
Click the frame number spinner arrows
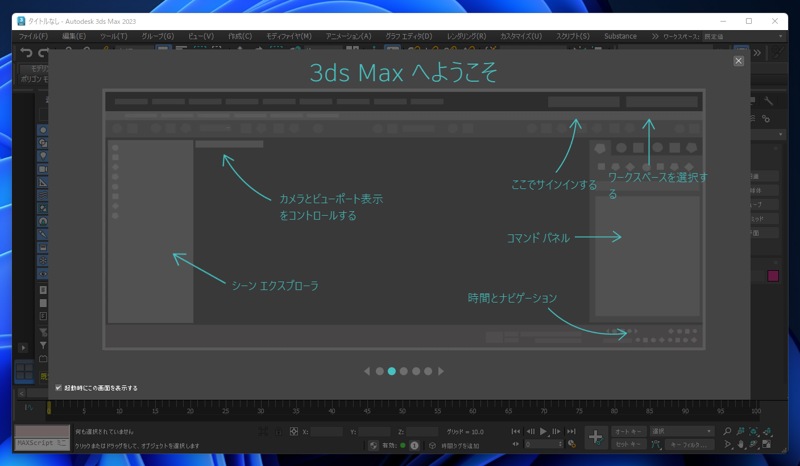pyautogui.click(x=560, y=445)
